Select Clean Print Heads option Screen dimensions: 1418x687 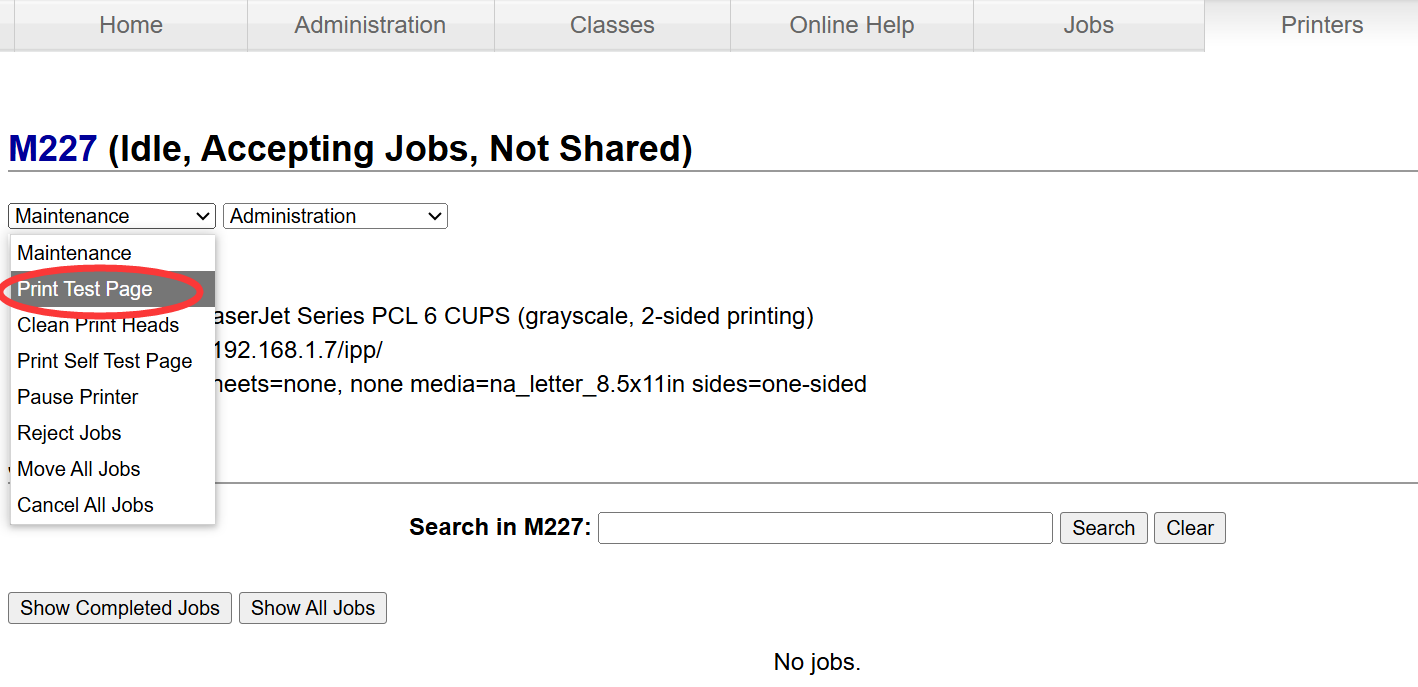(x=113, y=325)
